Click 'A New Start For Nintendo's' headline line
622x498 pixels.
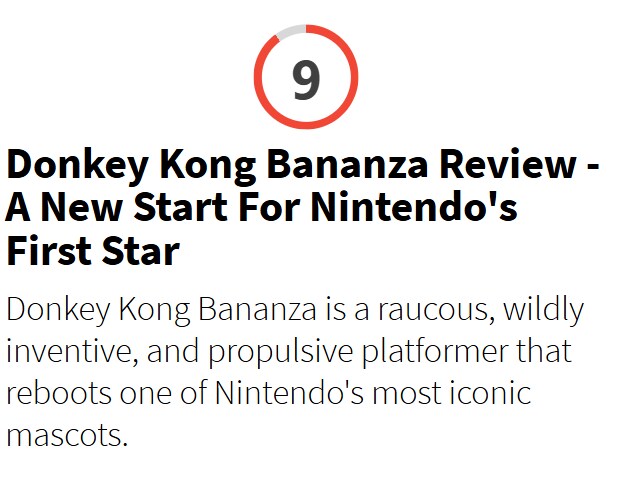(x=261, y=207)
